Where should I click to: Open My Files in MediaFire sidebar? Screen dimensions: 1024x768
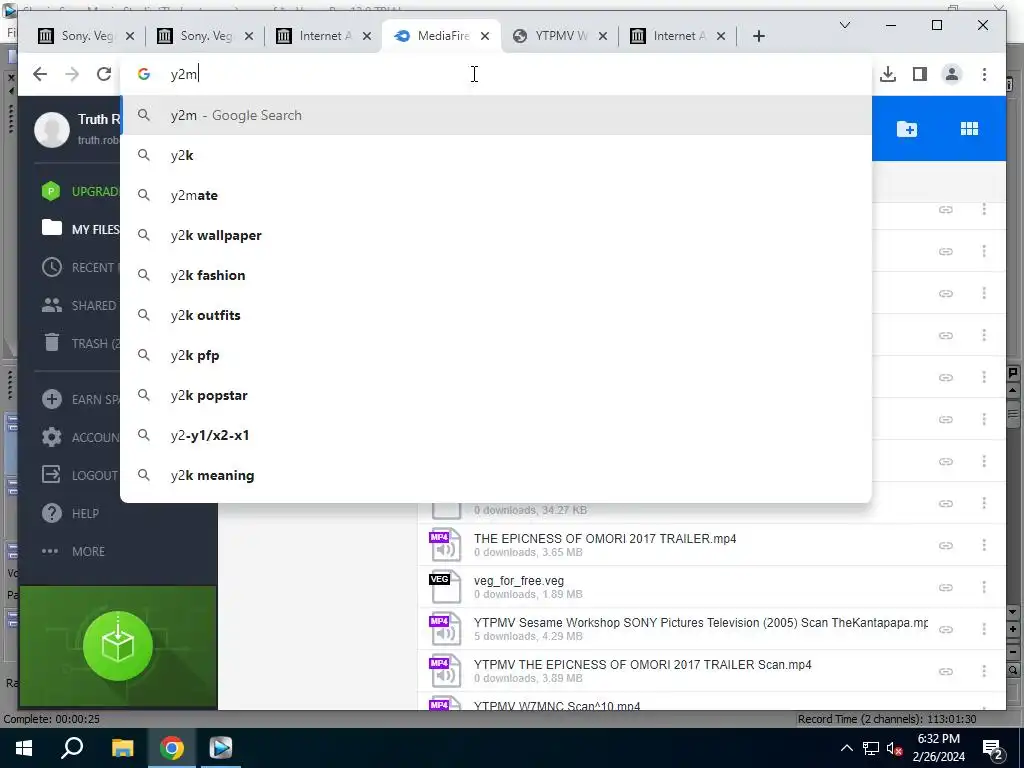pos(80,229)
